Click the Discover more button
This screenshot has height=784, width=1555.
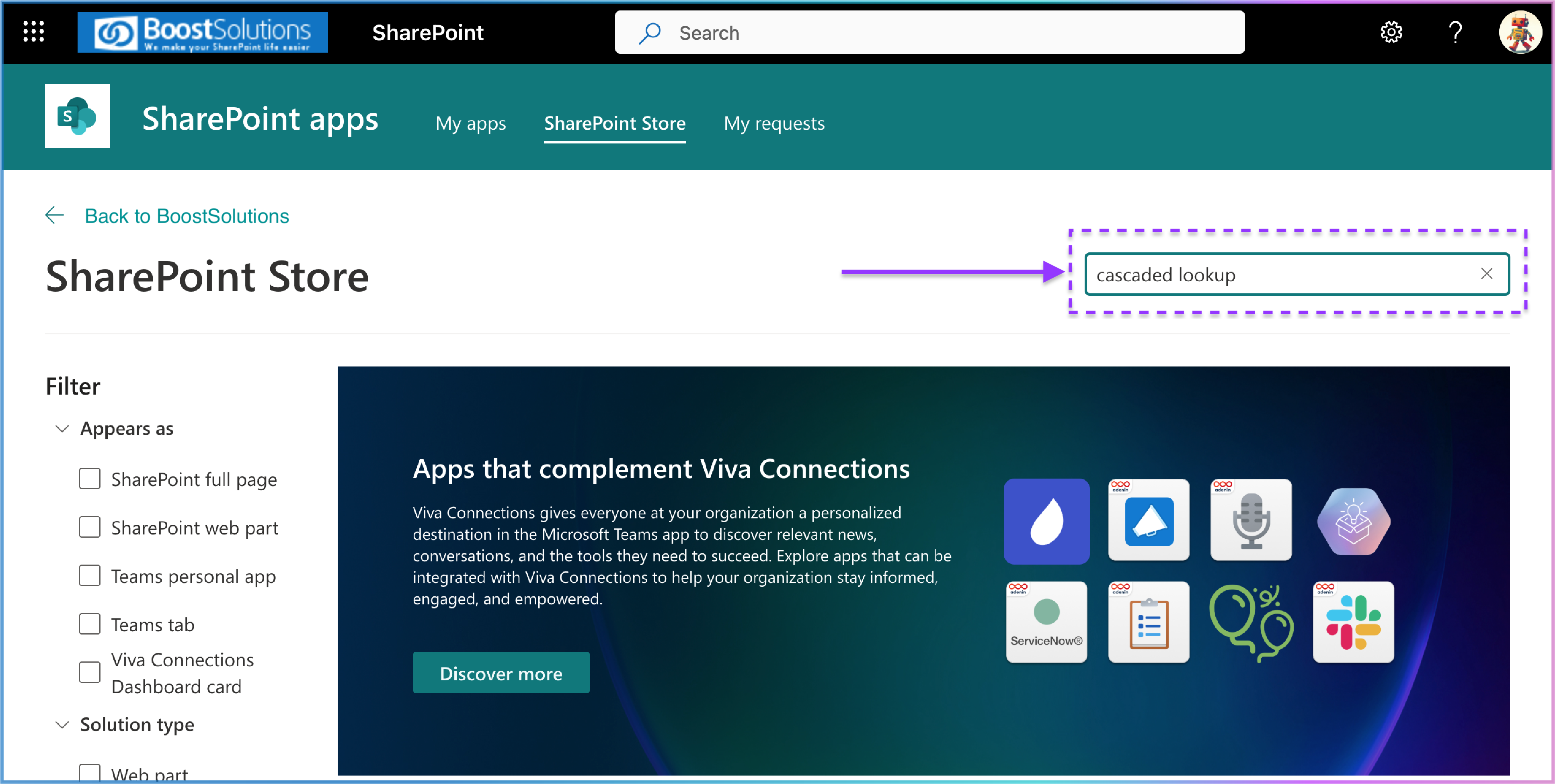501,673
